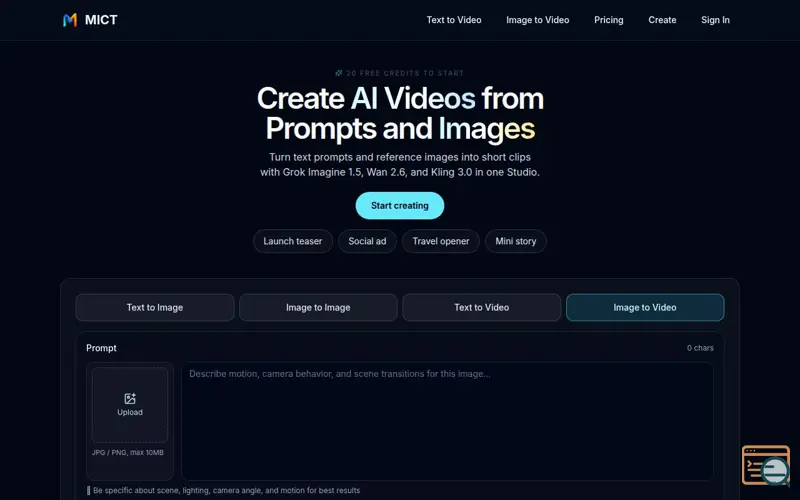Switch to Text to Image tab
The image size is (800, 500).
[x=155, y=308]
